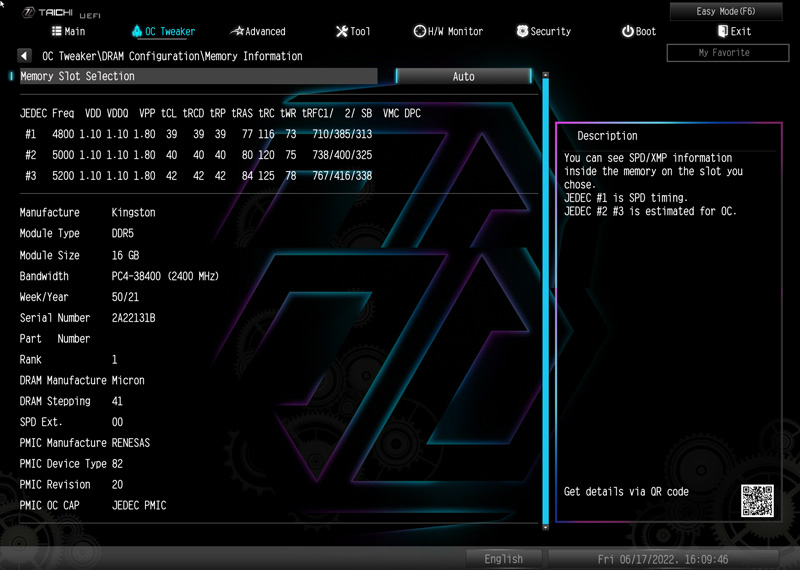Click JEDEC #3 frequency 5200
Image resolution: width=800 pixels, height=570 pixels.
[63, 176]
